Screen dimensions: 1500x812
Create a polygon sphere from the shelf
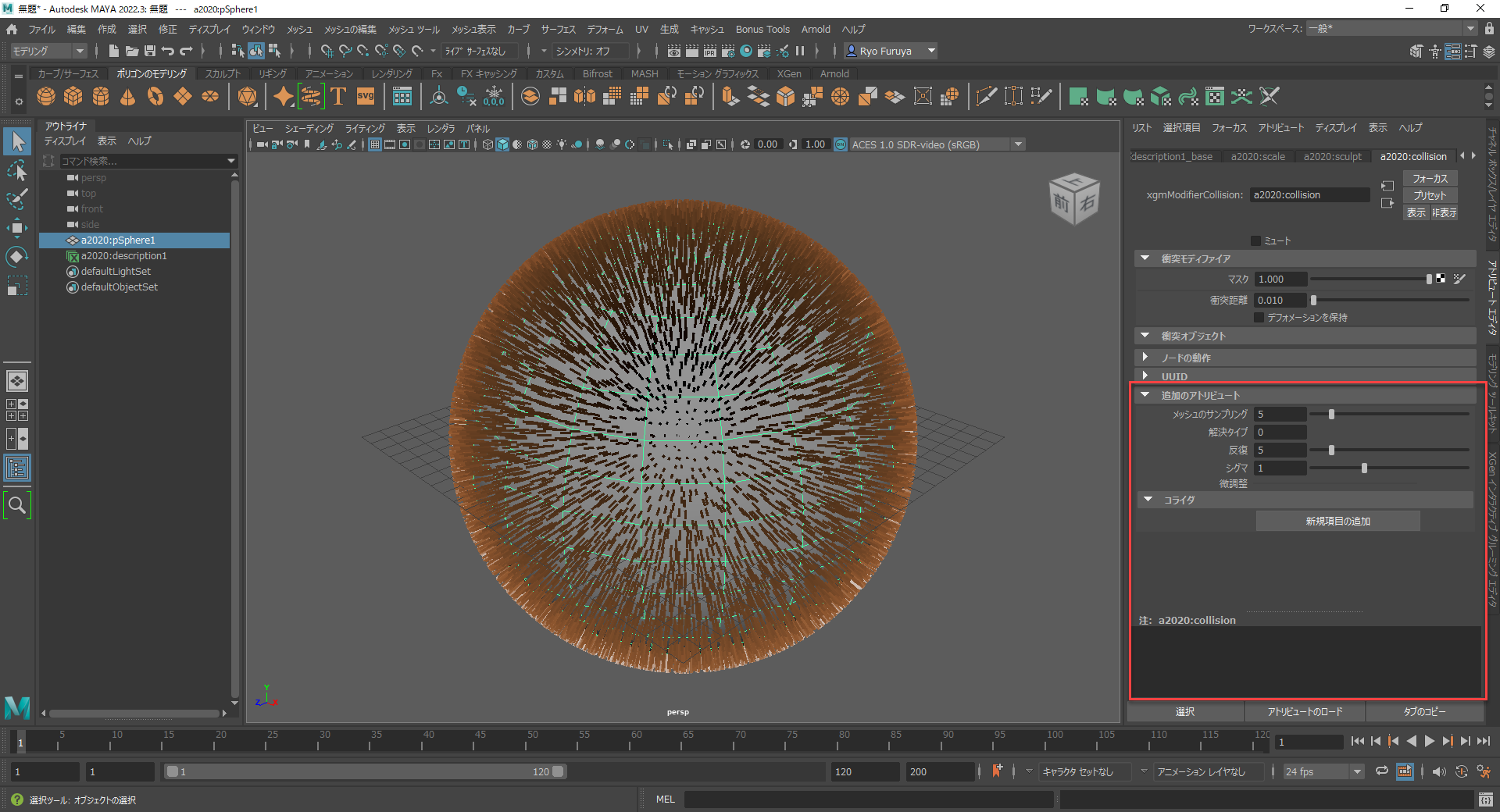tap(46, 97)
